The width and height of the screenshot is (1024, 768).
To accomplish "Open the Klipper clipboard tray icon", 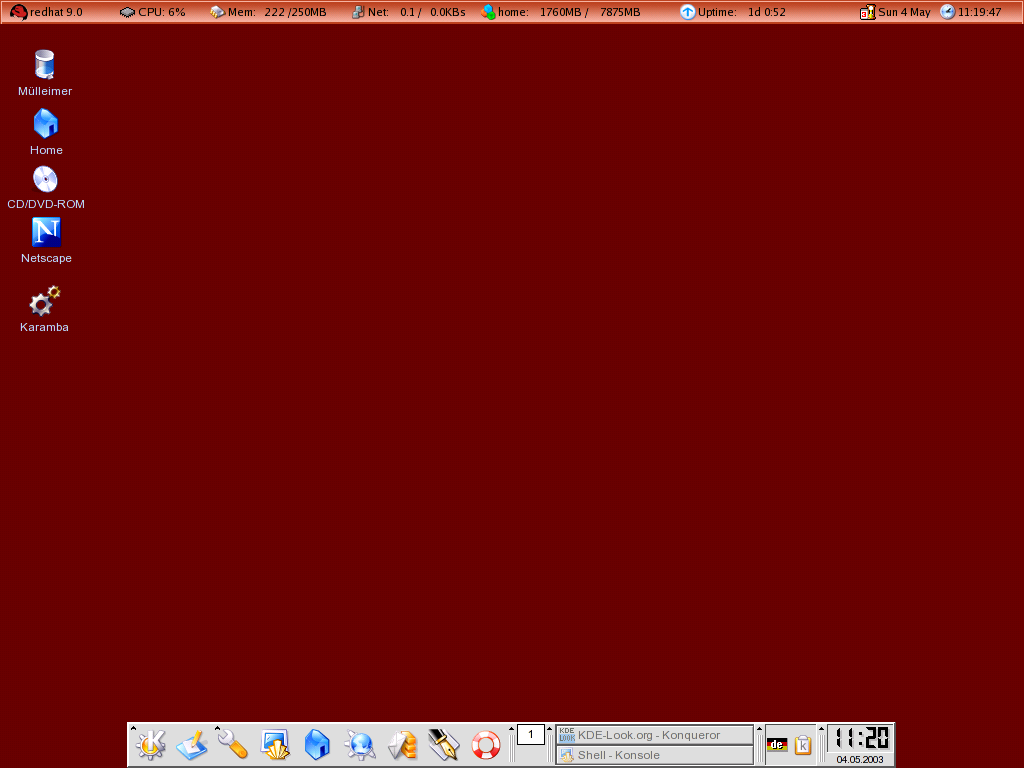I will 803,744.
